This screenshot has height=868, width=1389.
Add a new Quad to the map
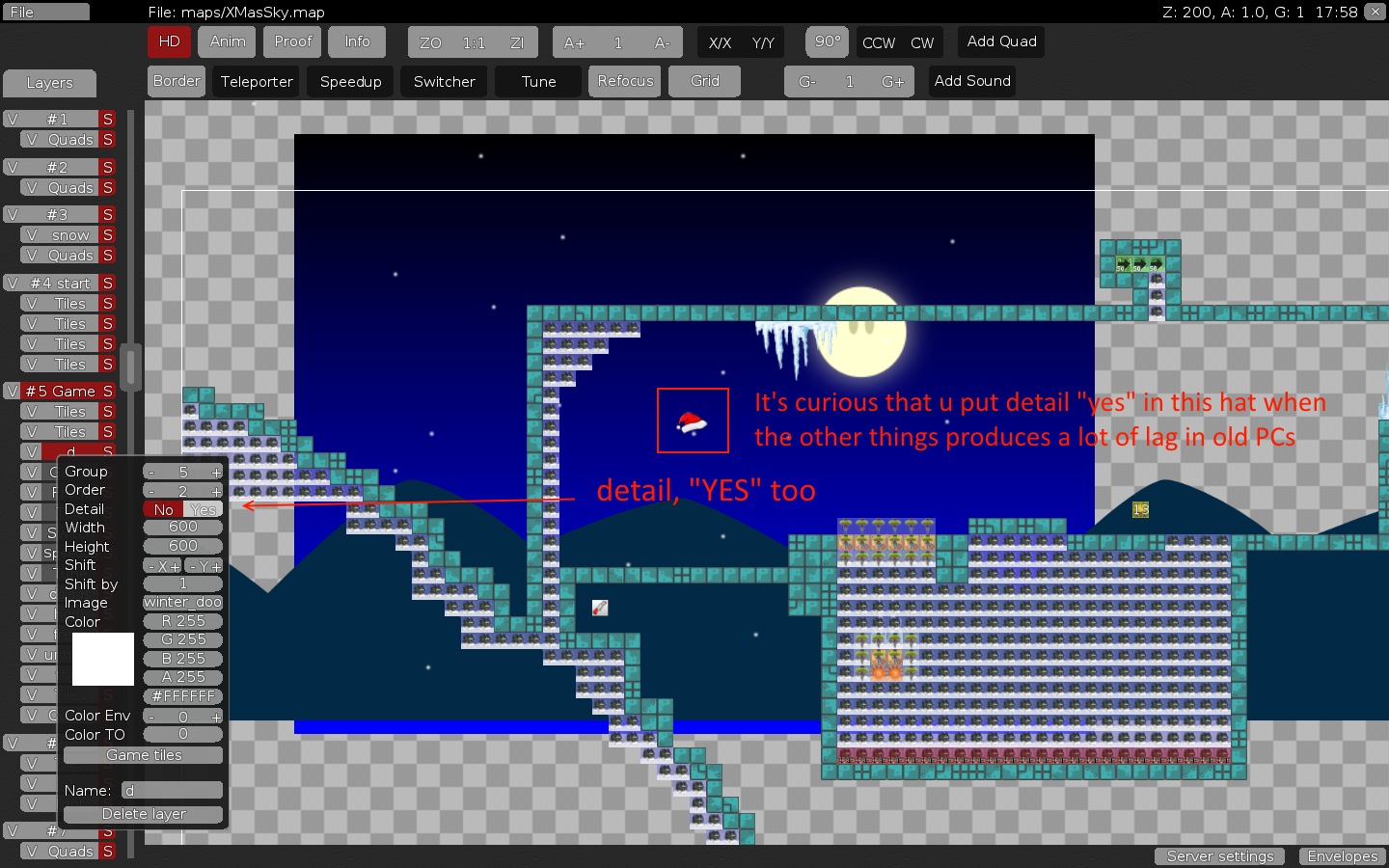1000,41
